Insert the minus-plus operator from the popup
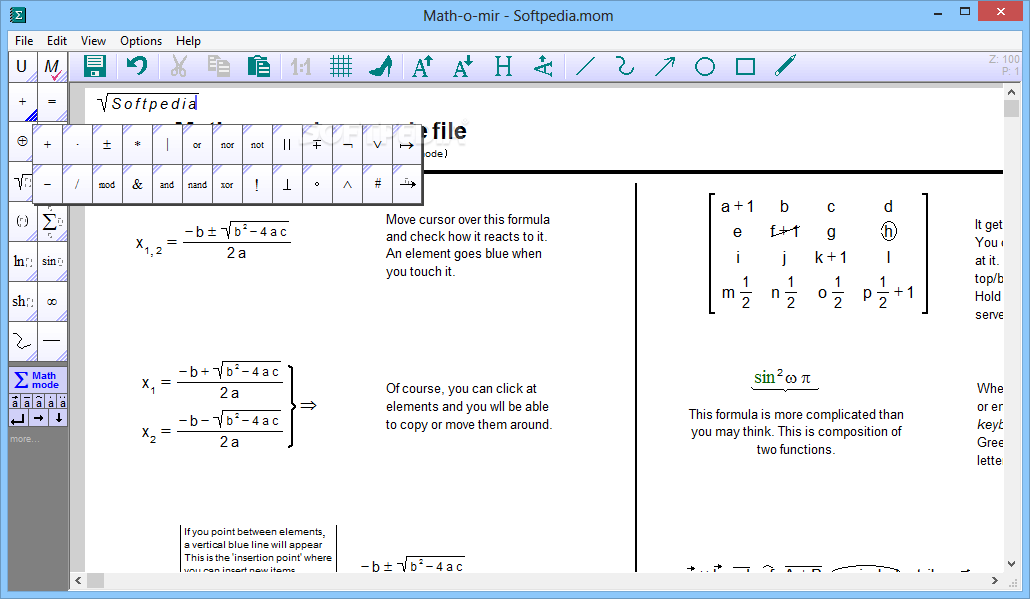The width and height of the screenshot is (1030, 599). 317,144
